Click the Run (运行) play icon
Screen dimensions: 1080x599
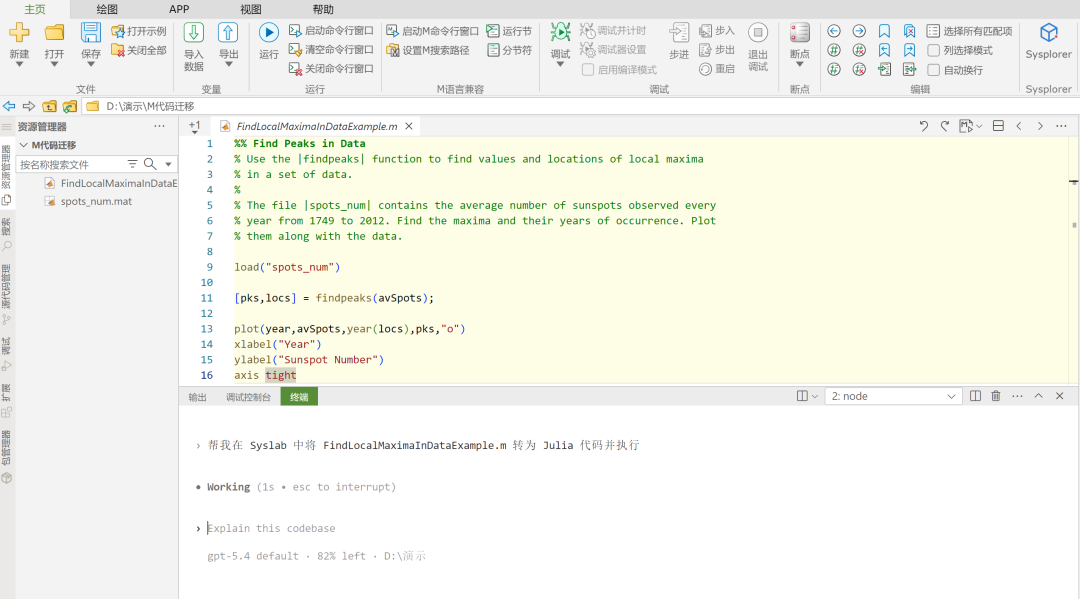(x=269, y=32)
